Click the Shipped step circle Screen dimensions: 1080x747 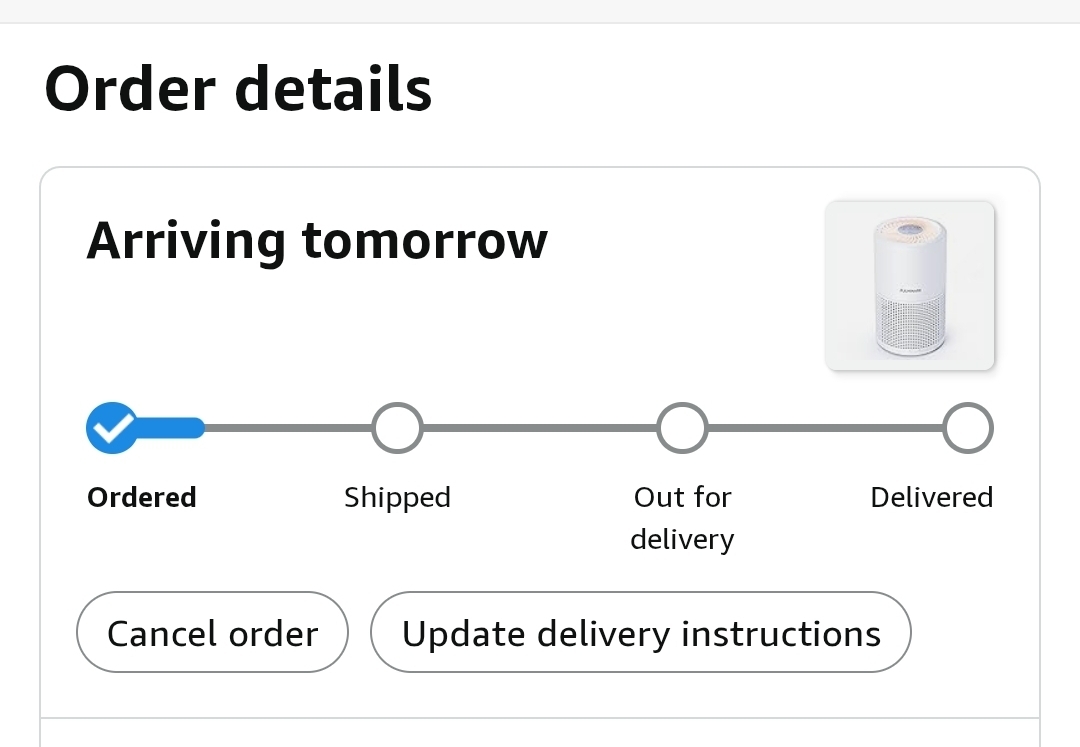tap(397, 428)
